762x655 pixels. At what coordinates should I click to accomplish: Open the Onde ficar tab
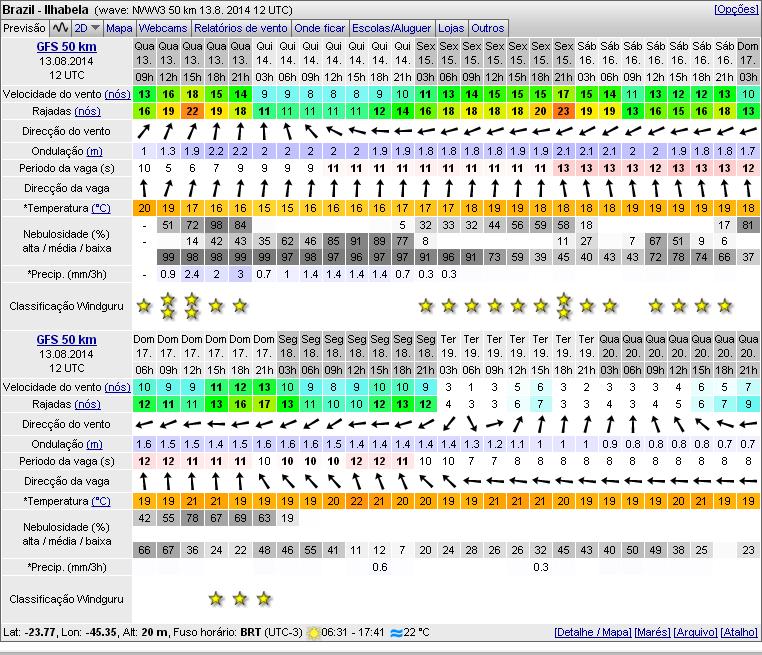click(319, 28)
